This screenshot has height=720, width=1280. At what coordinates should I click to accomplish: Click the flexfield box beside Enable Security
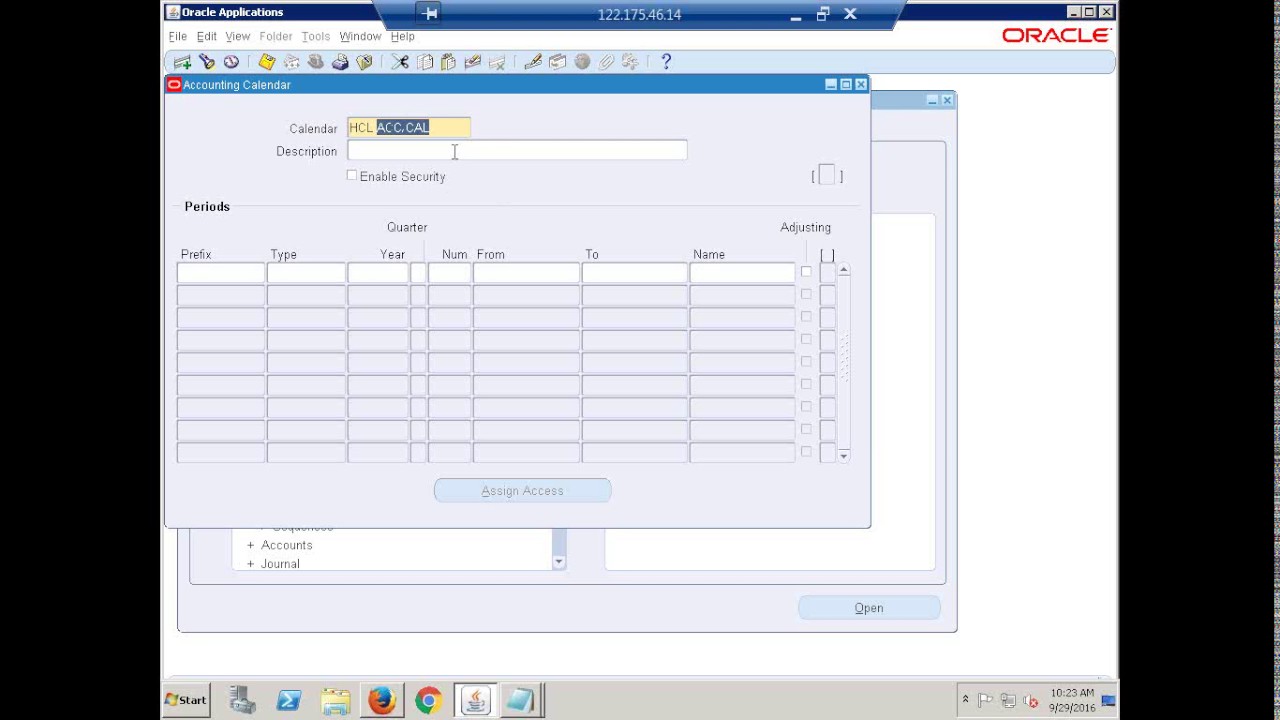click(826, 176)
